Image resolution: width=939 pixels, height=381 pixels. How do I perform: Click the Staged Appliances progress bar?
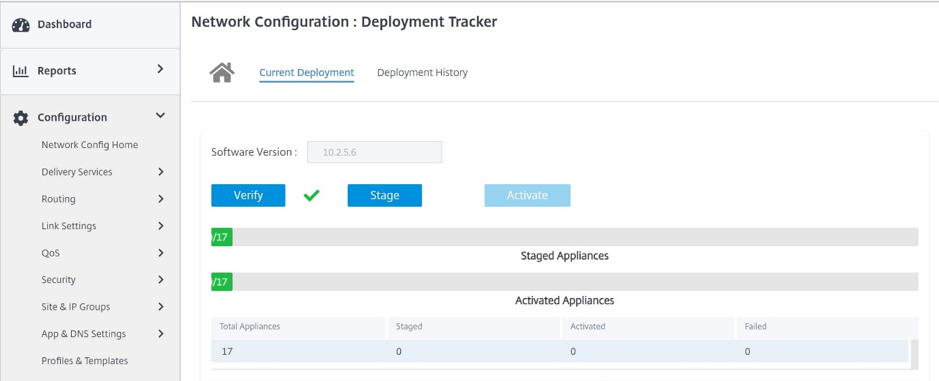pyautogui.click(x=565, y=237)
